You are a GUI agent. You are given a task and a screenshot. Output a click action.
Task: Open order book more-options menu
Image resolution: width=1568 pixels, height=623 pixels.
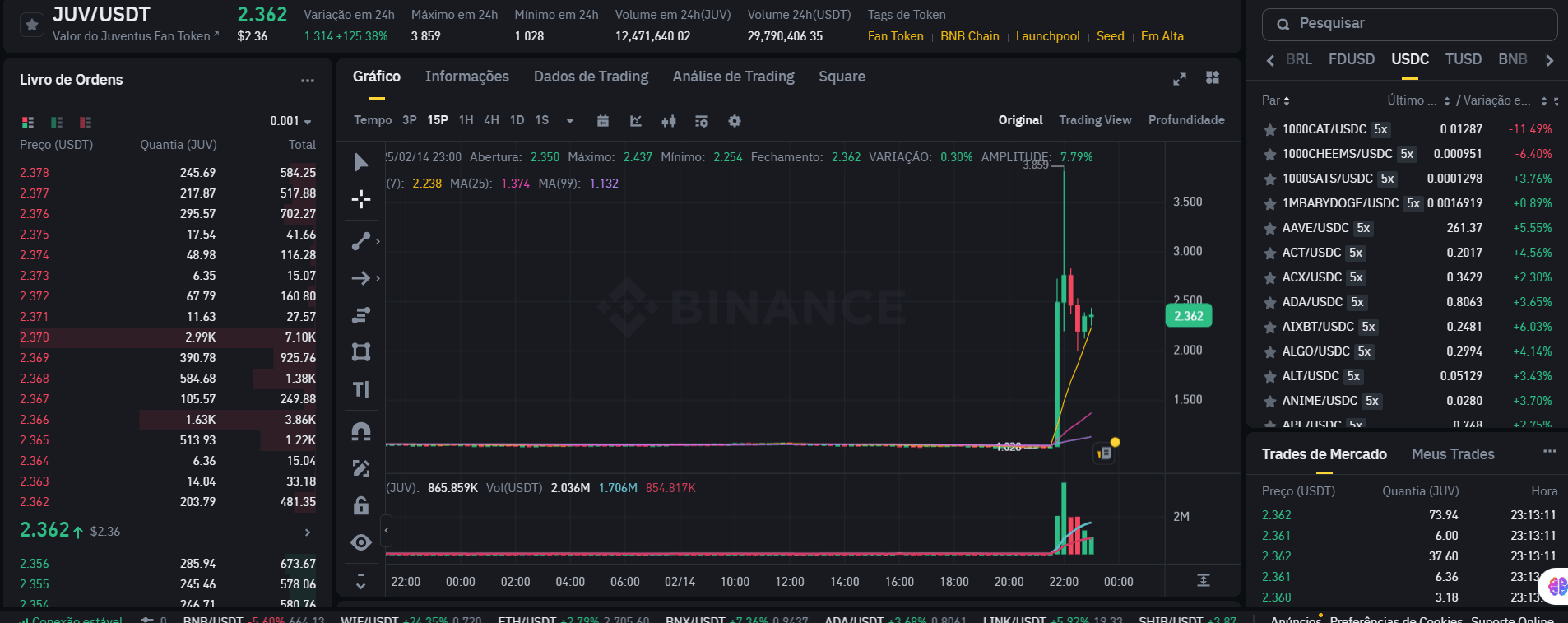click(x=308, y=80)
